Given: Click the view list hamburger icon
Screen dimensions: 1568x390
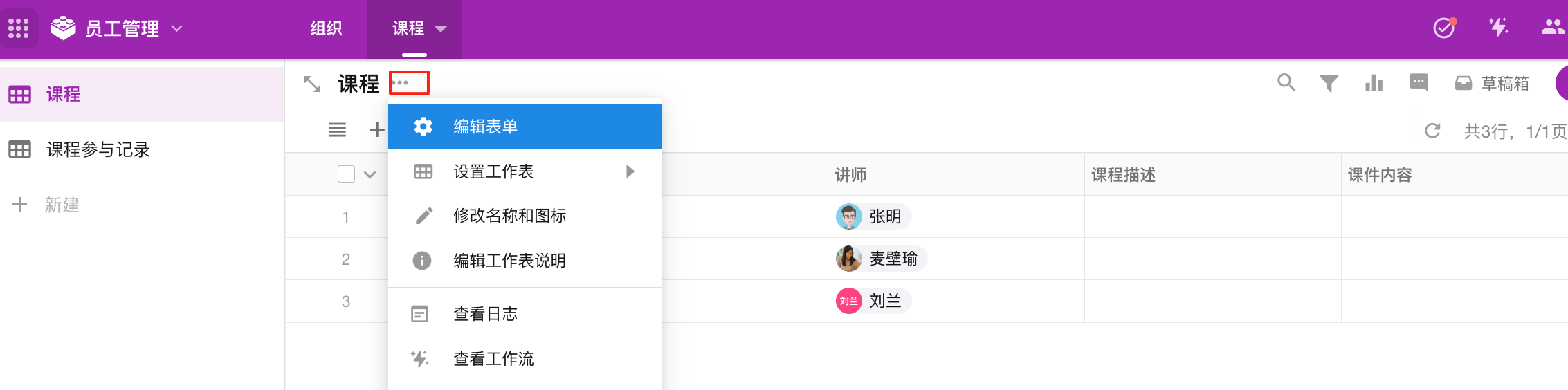Looking at the screenshot, I should pyautogui.click(x=337, y=130).
